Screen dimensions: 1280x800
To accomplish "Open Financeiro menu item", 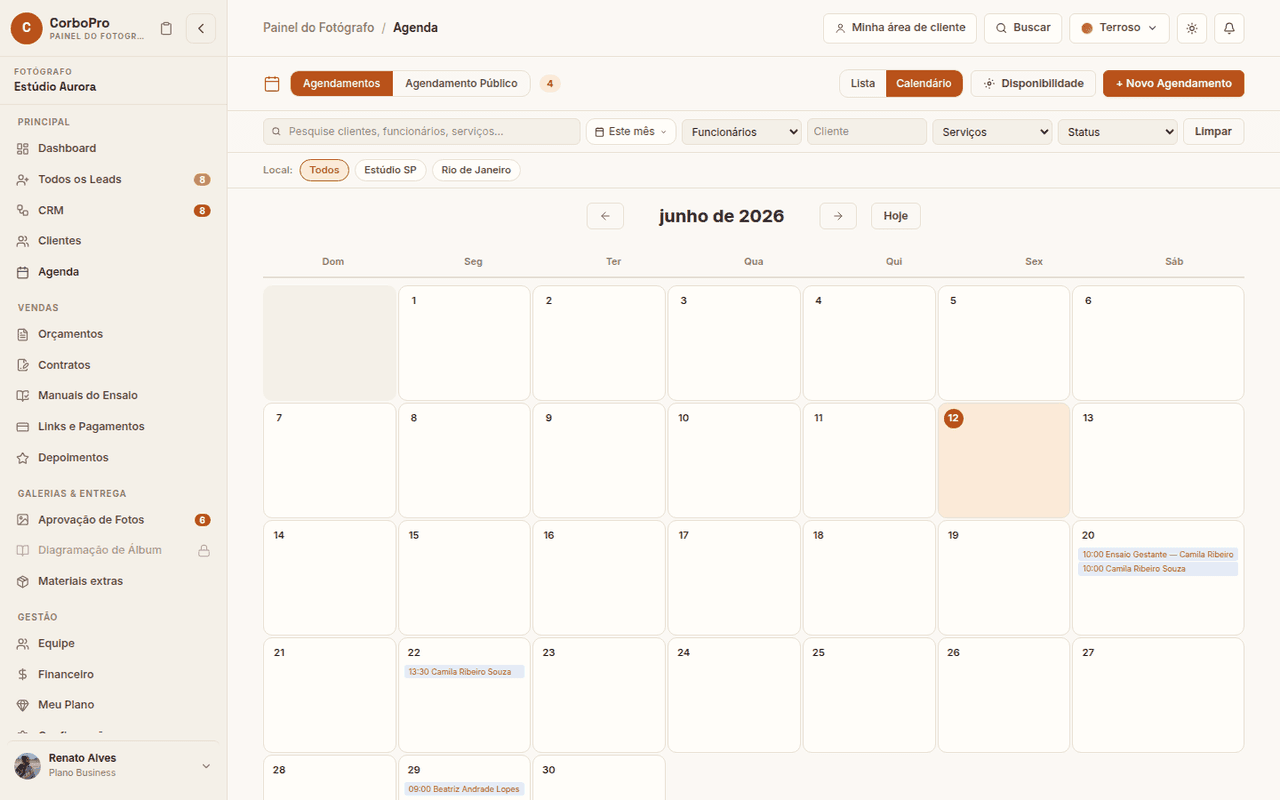I will click(x=113, y=675).
